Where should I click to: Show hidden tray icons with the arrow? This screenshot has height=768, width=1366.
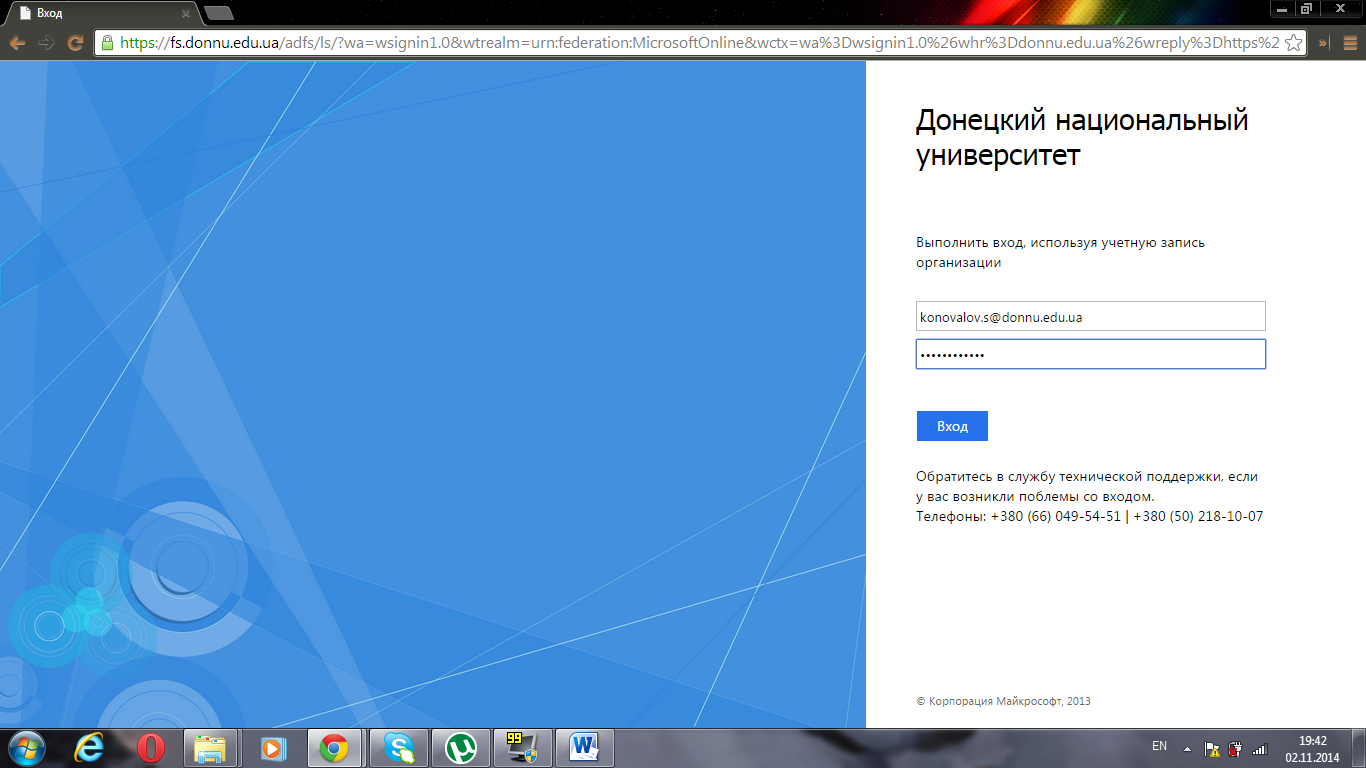pos(1187,747)
